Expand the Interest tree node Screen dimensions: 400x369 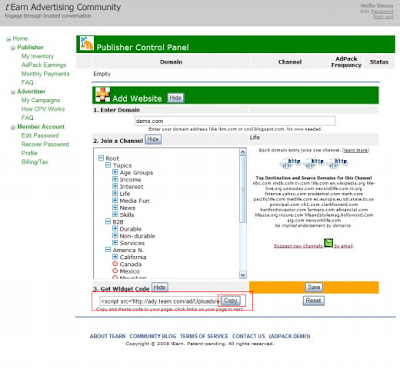point(115,186)
